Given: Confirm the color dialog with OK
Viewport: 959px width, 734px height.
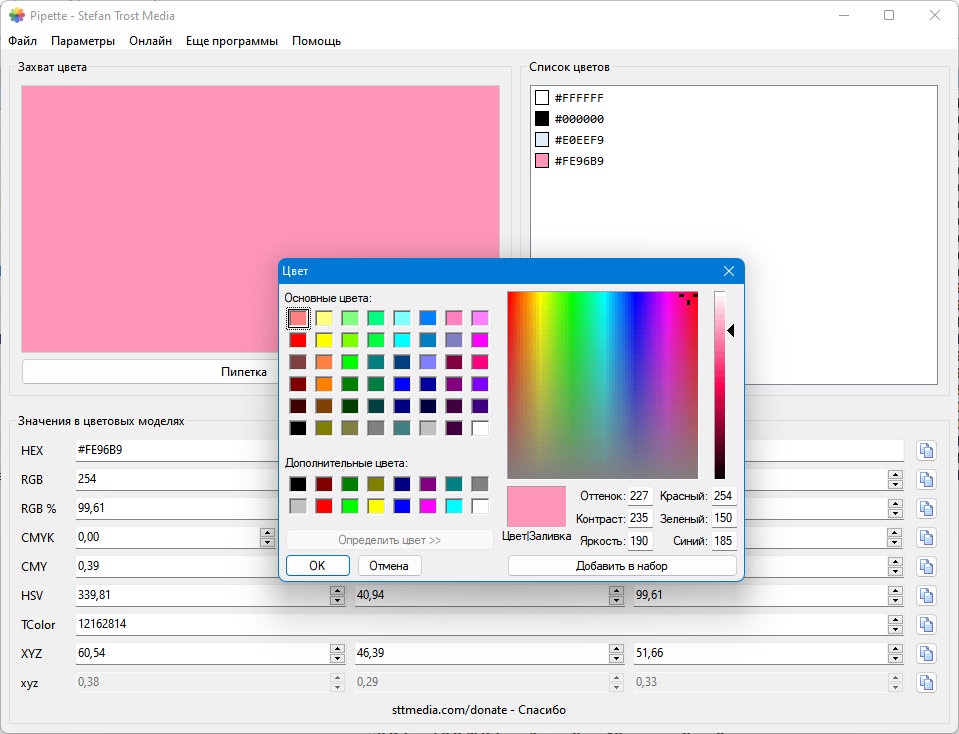Looking at the screenshot, I should point(317,566).
